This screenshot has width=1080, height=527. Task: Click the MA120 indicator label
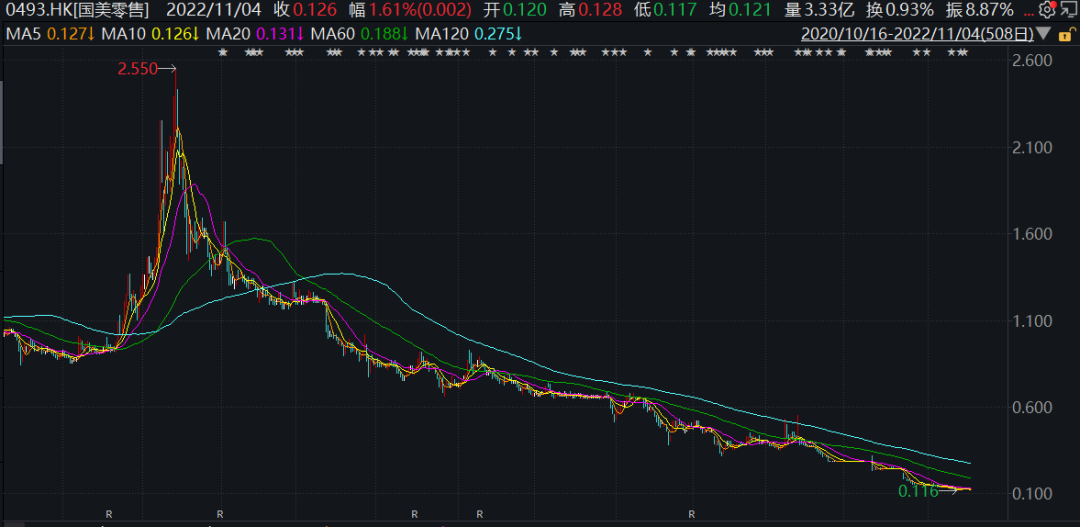pyautogui.click(x=441, y=34)
